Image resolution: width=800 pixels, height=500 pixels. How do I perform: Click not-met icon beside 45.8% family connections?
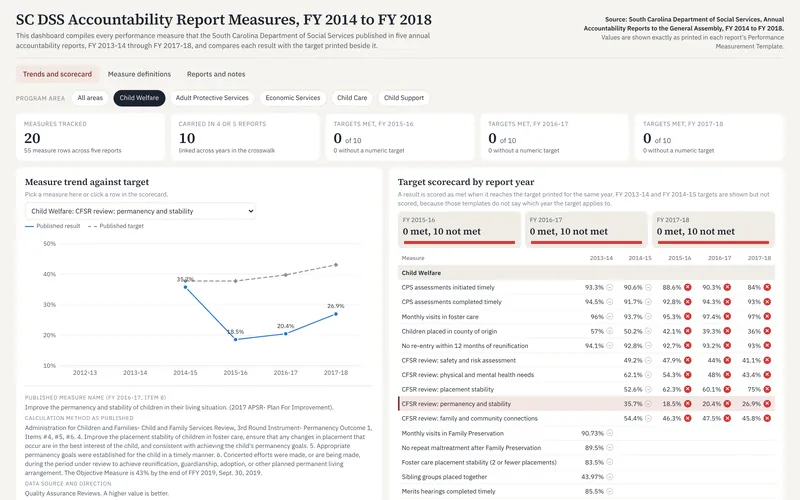(x=767, y=418)
